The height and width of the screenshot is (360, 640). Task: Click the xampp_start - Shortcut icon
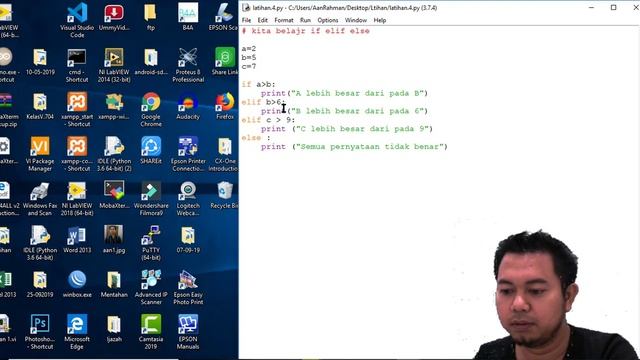click(x=77, y=109)
